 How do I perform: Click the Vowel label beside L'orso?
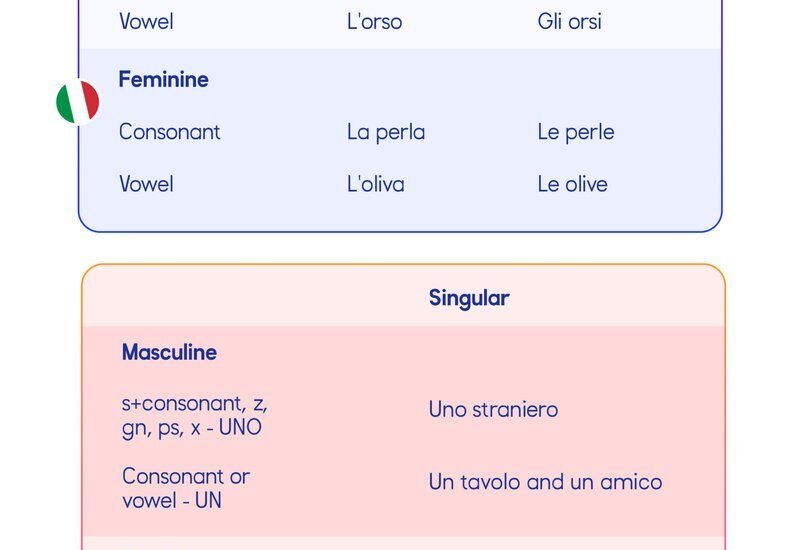146,21
